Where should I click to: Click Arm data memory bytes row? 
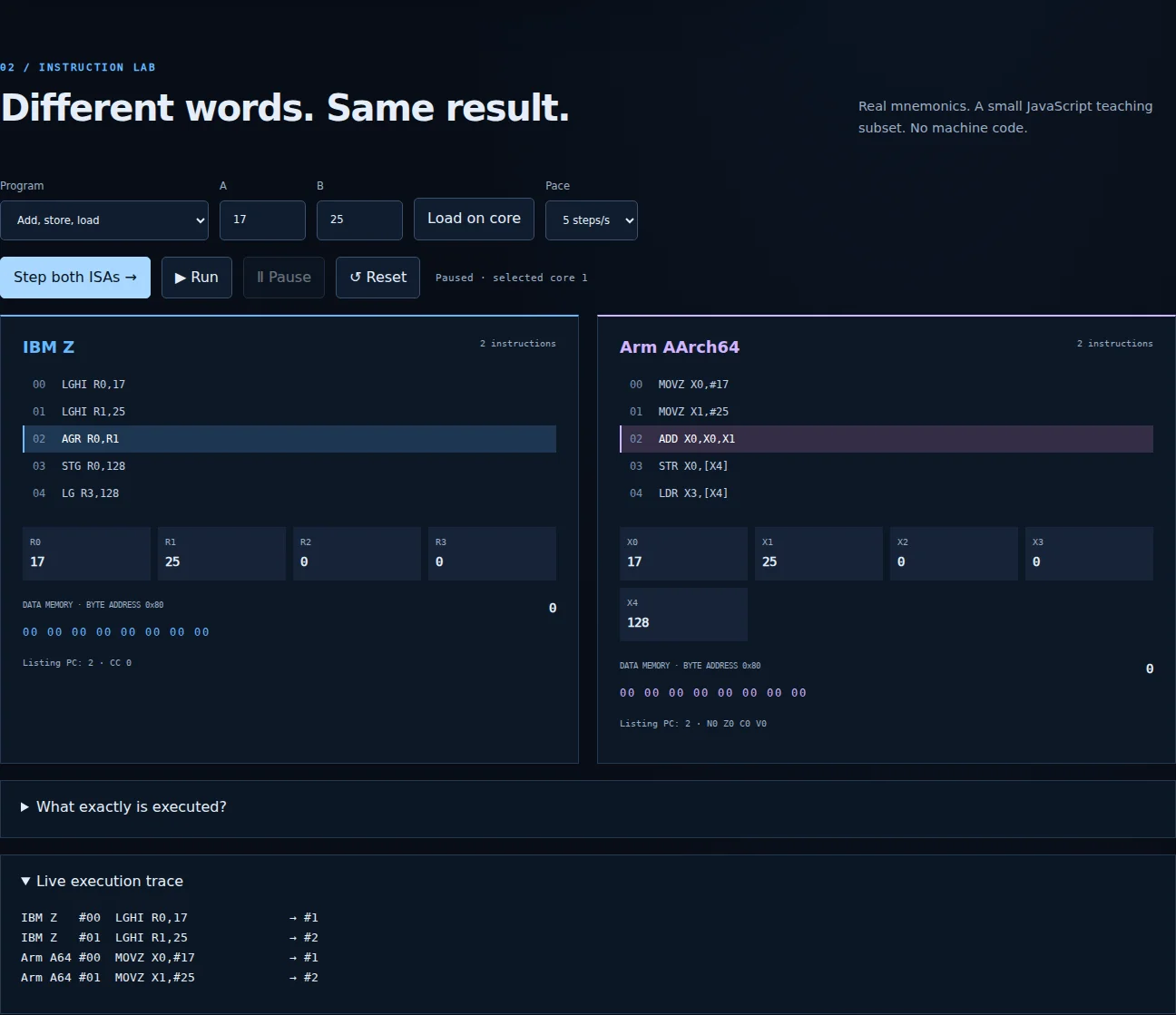click(x=713, y=693)
